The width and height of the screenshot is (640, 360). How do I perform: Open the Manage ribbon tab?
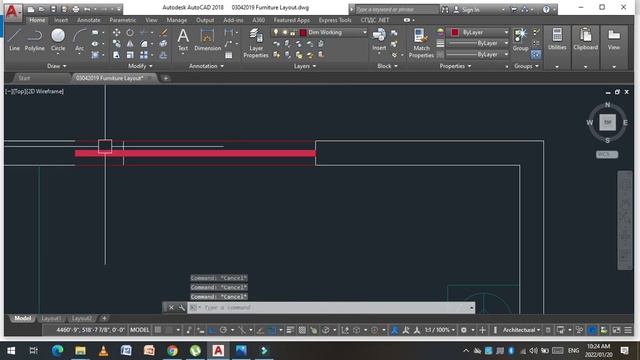point(176,20)
